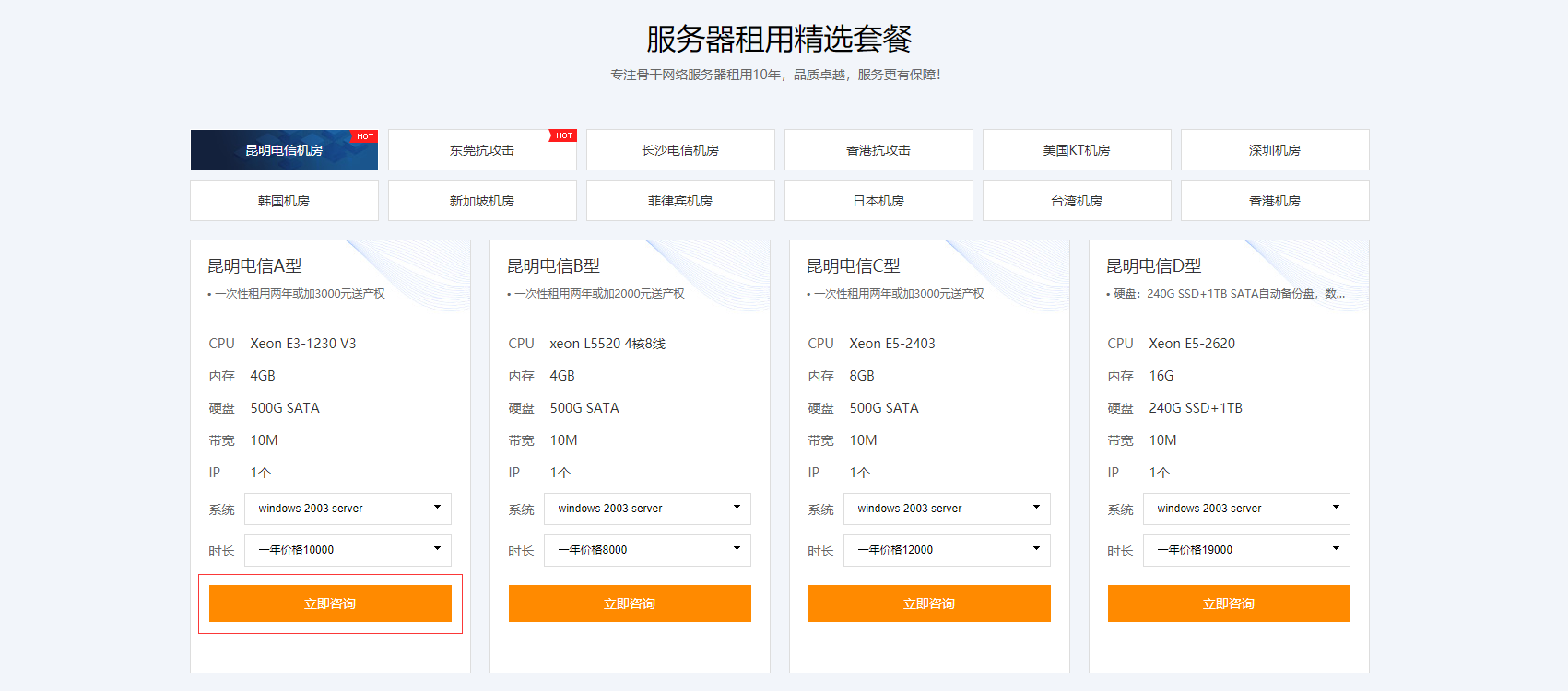Viewport: 1568px width, 691px height.
Task: Click the 昆明电信C型 plan title
Action: point(853,266)
